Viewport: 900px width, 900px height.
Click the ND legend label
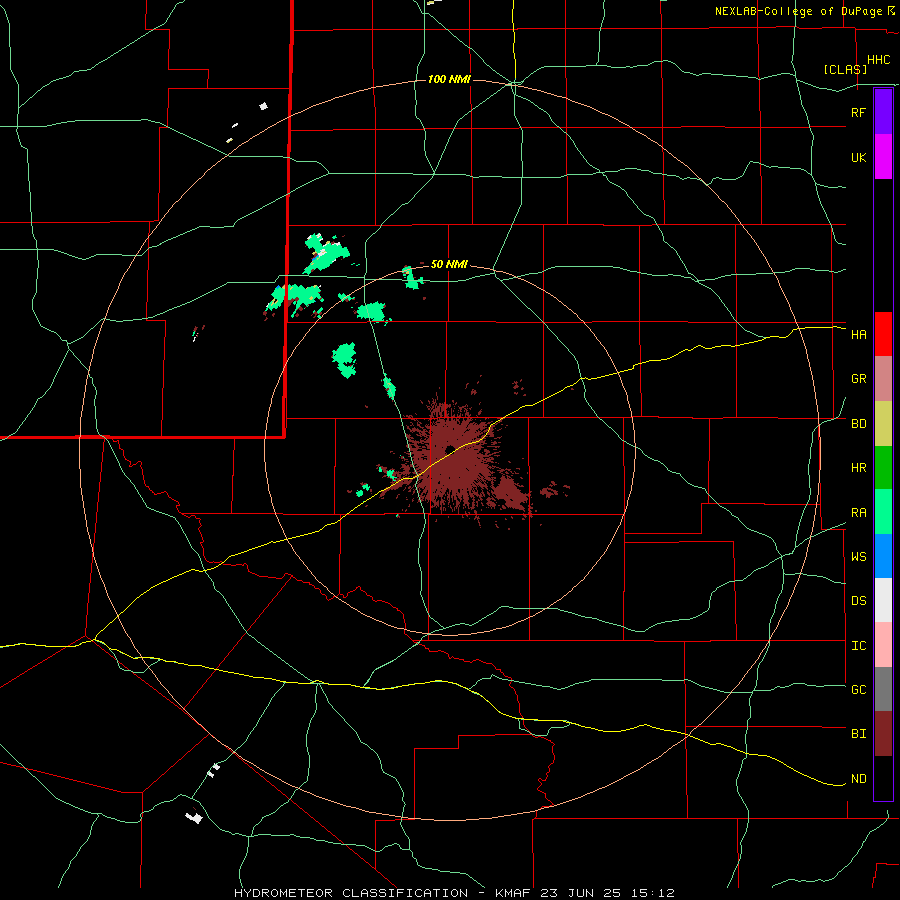point(859,779)
